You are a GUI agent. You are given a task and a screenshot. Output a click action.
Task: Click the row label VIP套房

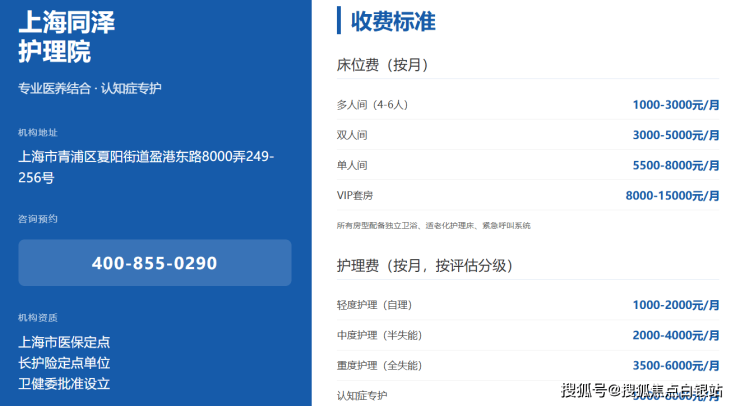[x=355, y=195]
